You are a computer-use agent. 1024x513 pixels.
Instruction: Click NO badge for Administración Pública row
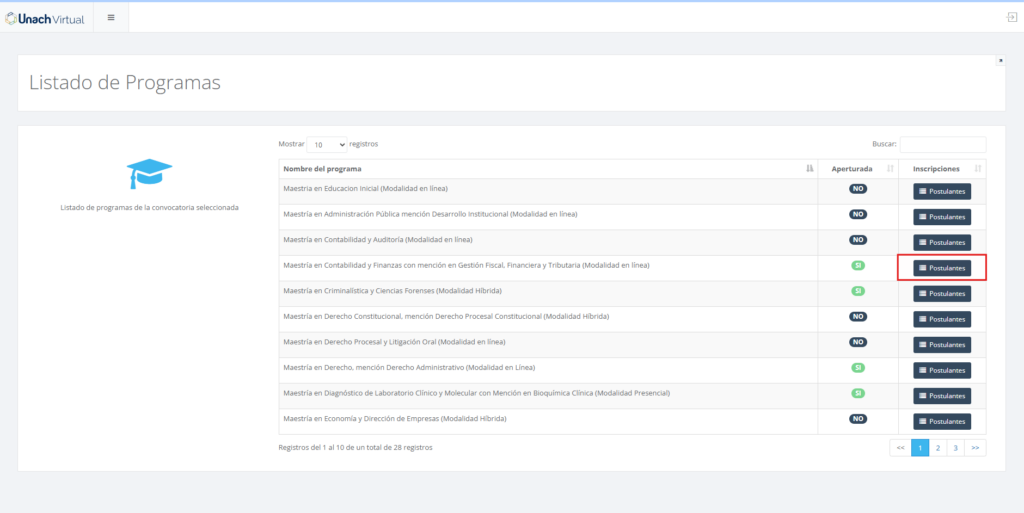point(857,214)
